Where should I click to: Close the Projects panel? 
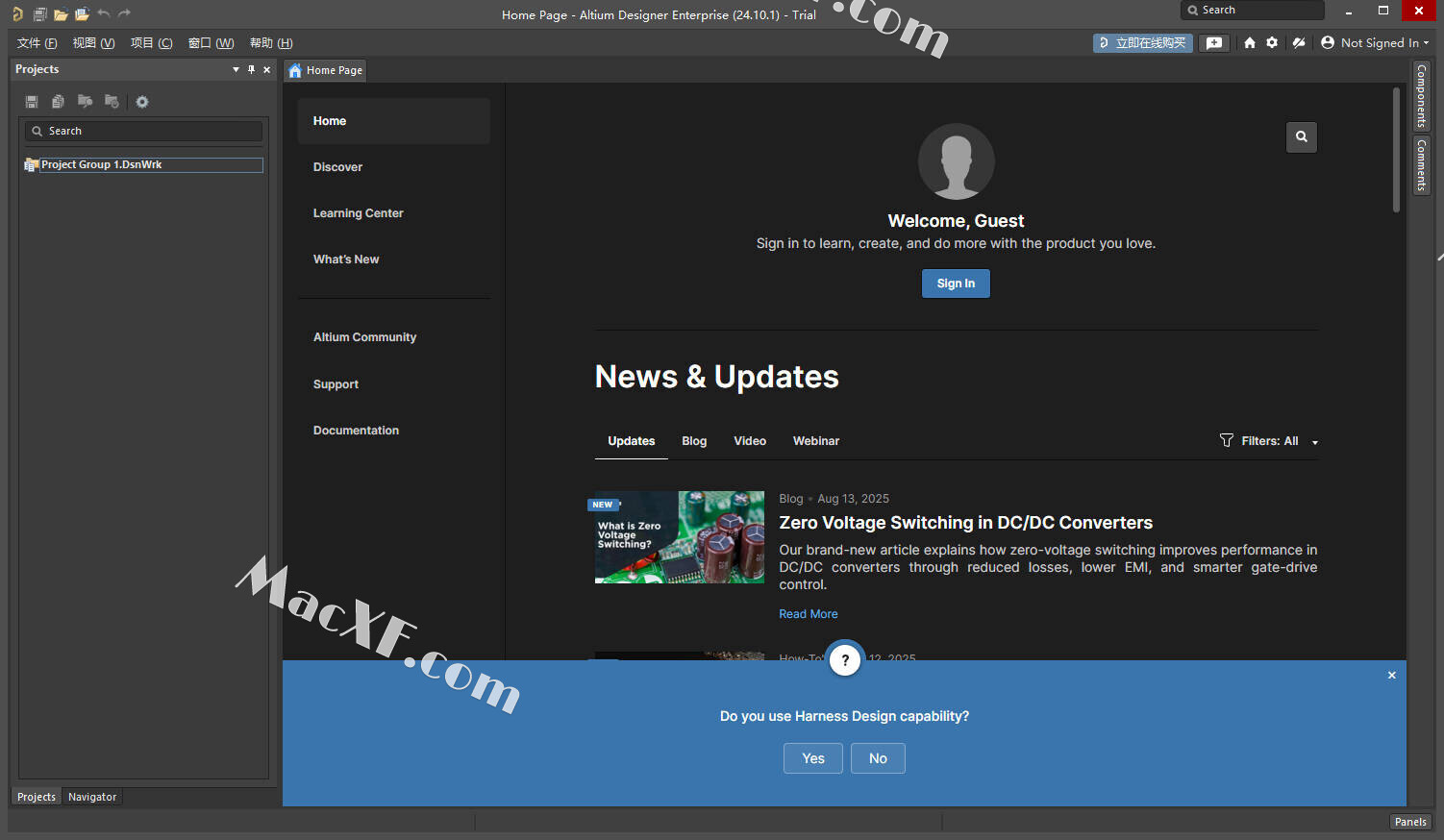click(267, 69)
